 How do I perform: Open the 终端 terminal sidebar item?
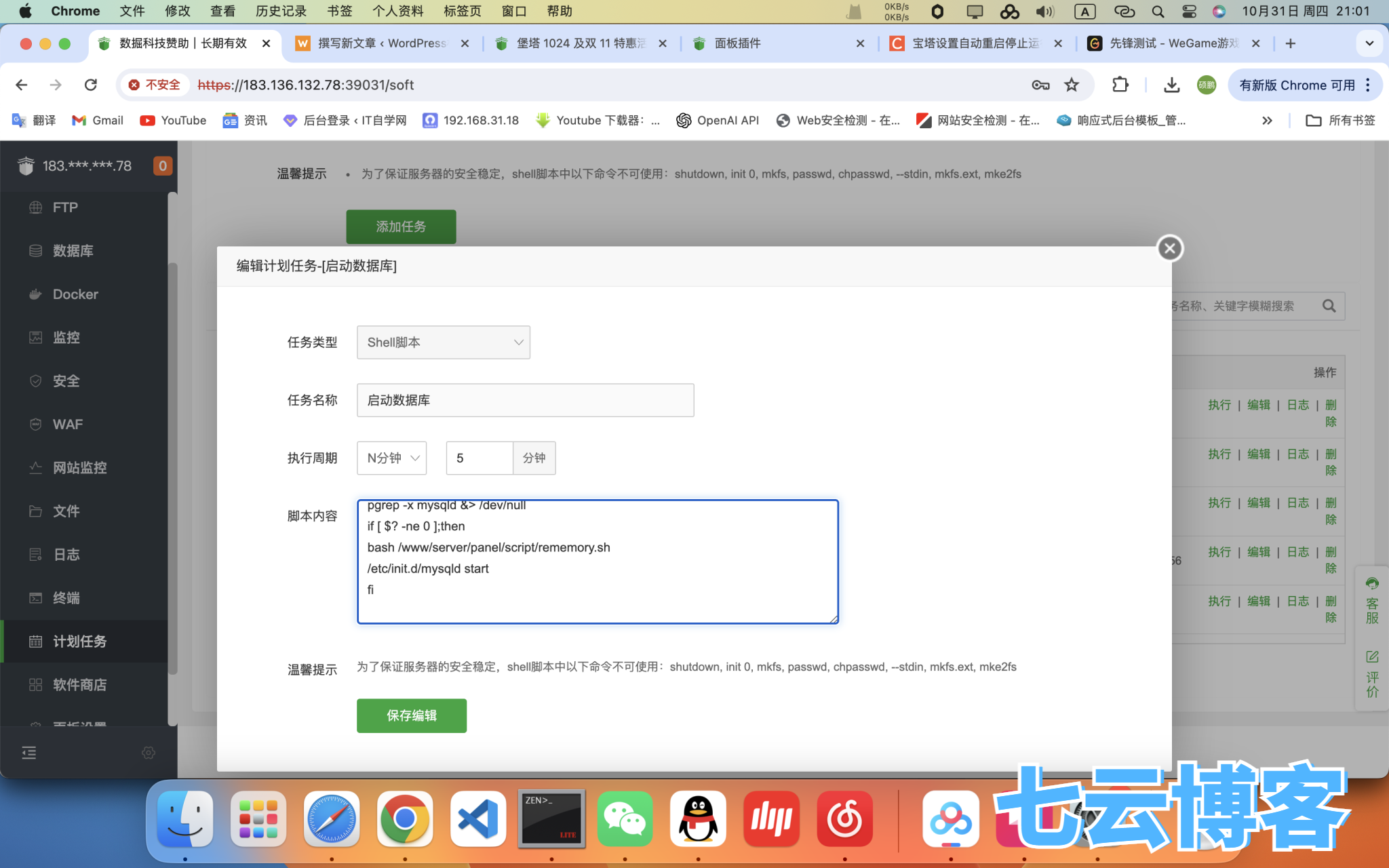pos(66,598)
